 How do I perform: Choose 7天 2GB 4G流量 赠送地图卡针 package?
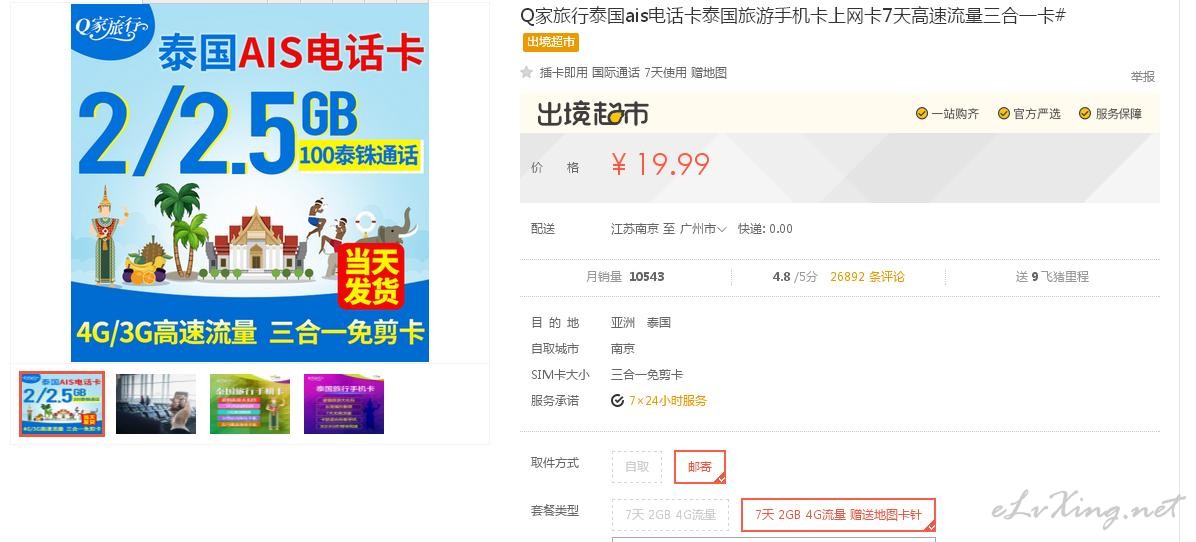[838, 515]
